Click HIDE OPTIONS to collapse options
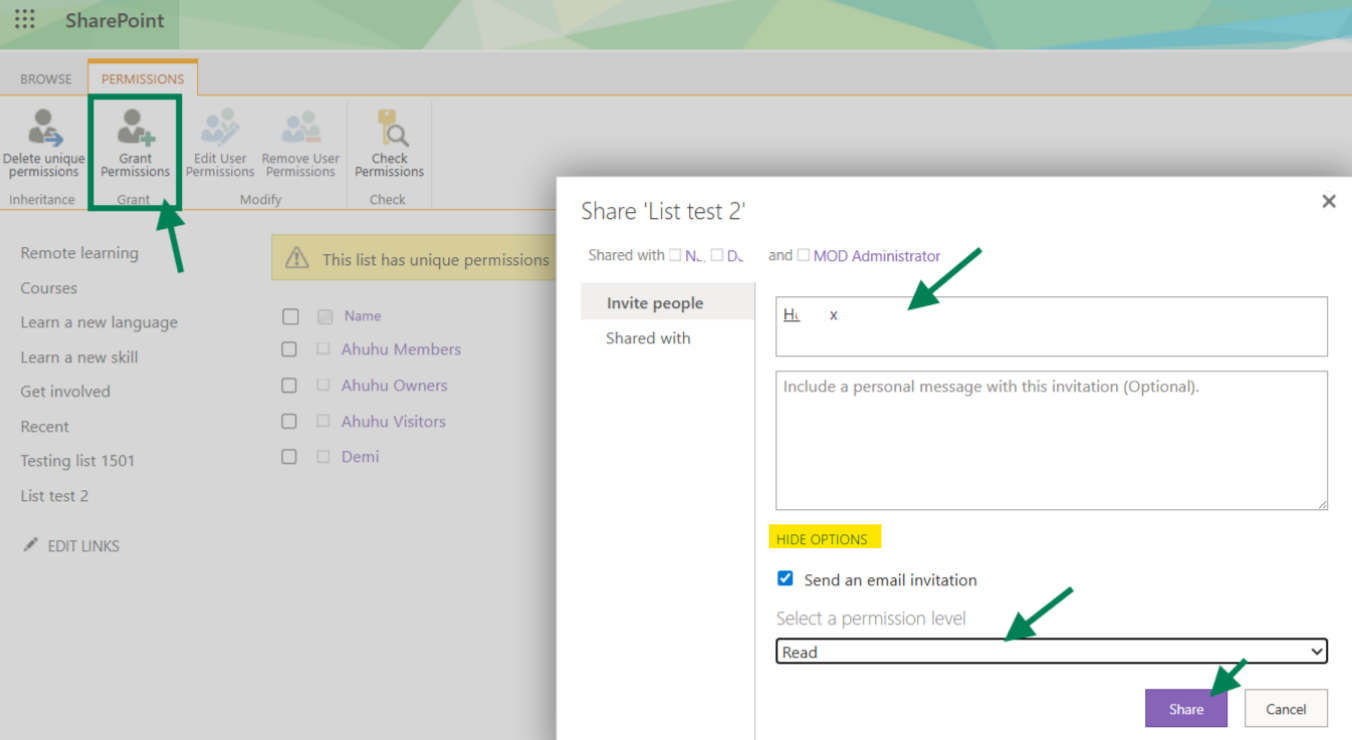 822,539
